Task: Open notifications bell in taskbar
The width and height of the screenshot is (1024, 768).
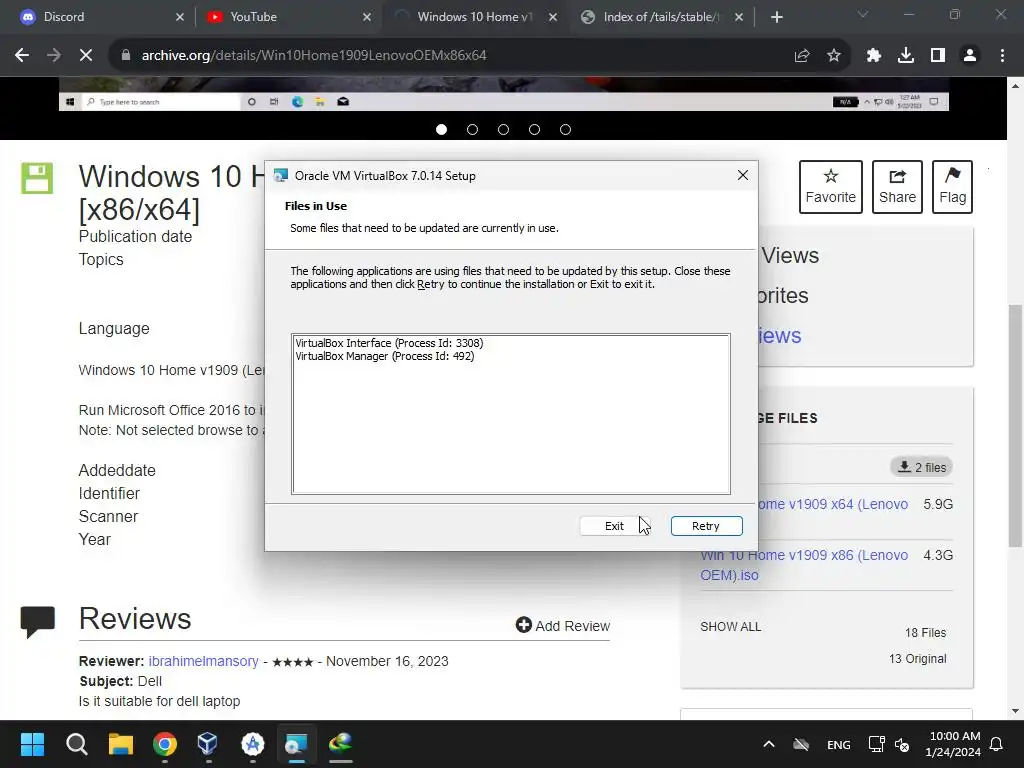Action: click(x=997, y=744)
